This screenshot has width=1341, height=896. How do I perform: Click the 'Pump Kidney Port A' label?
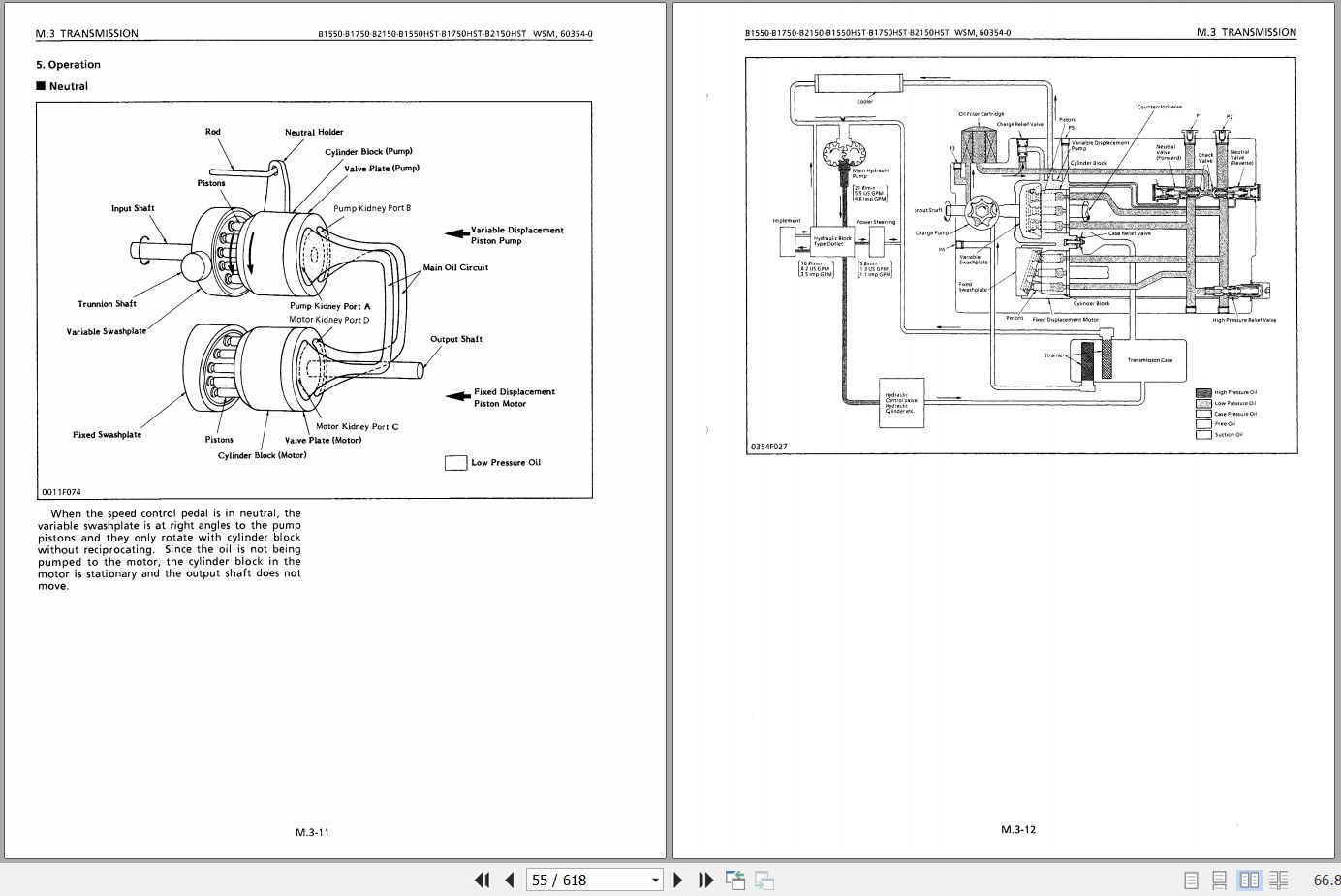(330, 306)
